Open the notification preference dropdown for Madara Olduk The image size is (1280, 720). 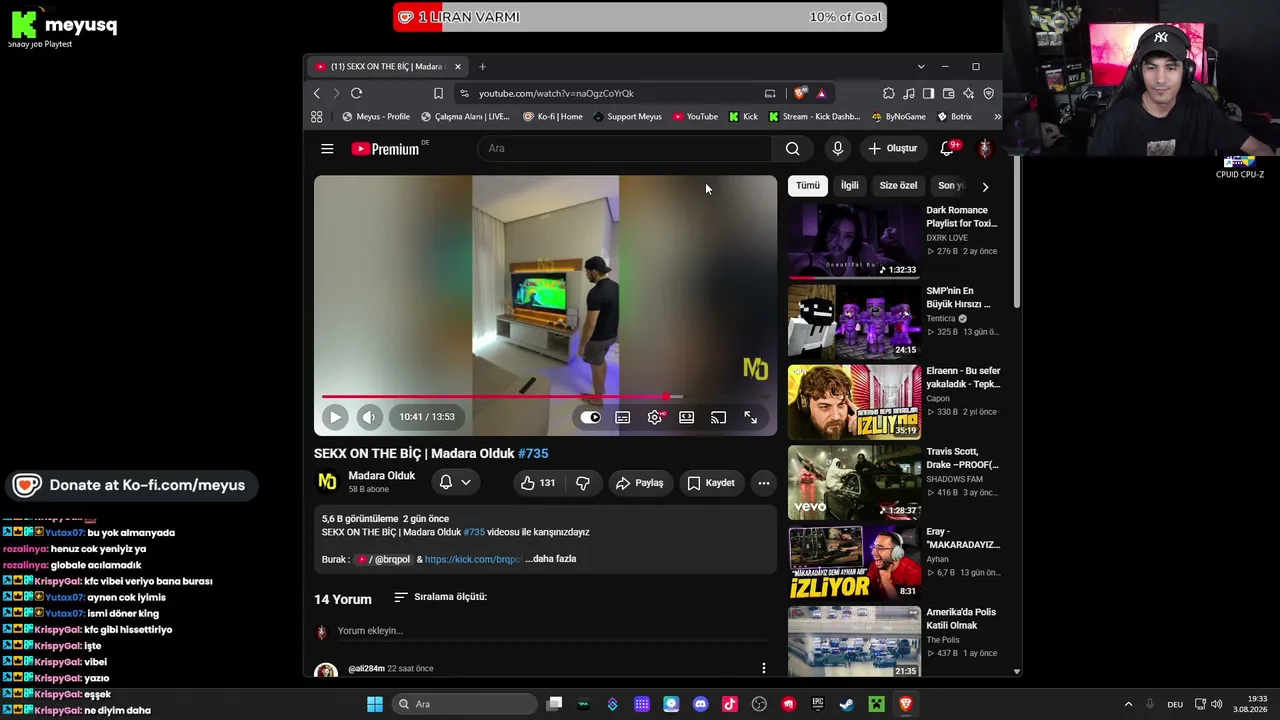(x=455, y=483)
